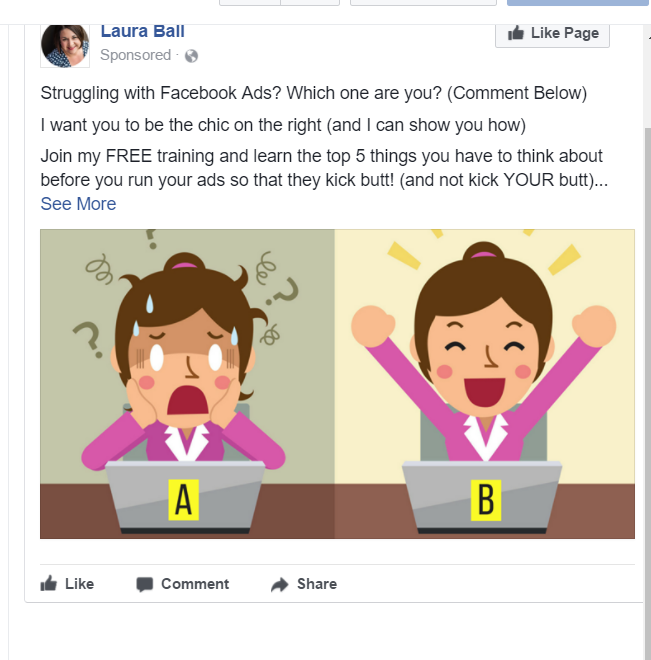Viewport: 651px width, 660px height.
Task: Click the Like text in action bar
Action: point(80,584)
